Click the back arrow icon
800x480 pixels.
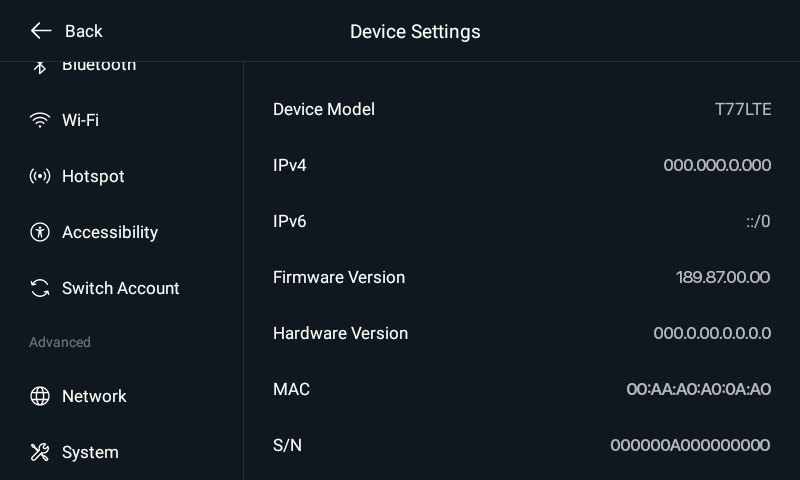(x=40, y=31)
